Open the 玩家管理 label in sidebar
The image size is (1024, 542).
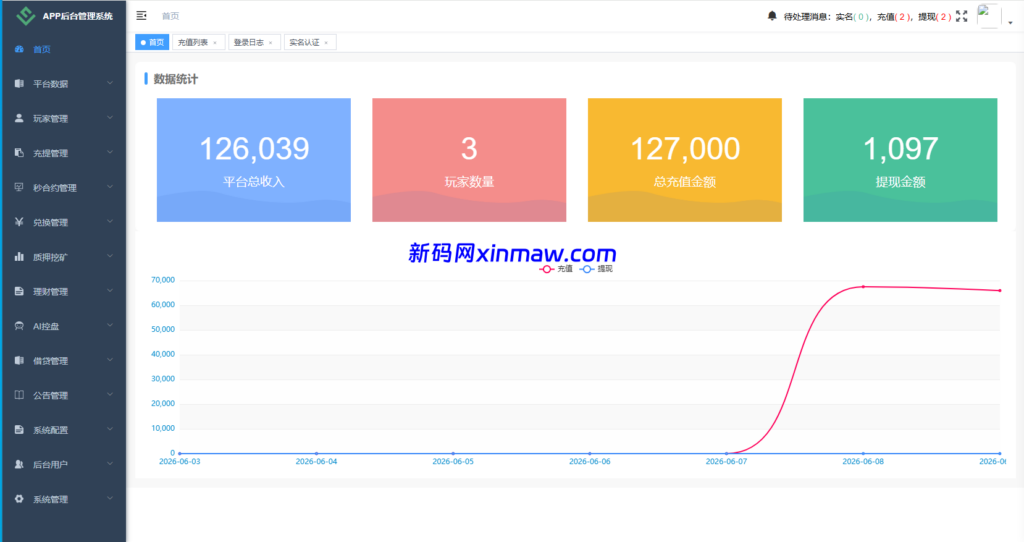point(50,118)
